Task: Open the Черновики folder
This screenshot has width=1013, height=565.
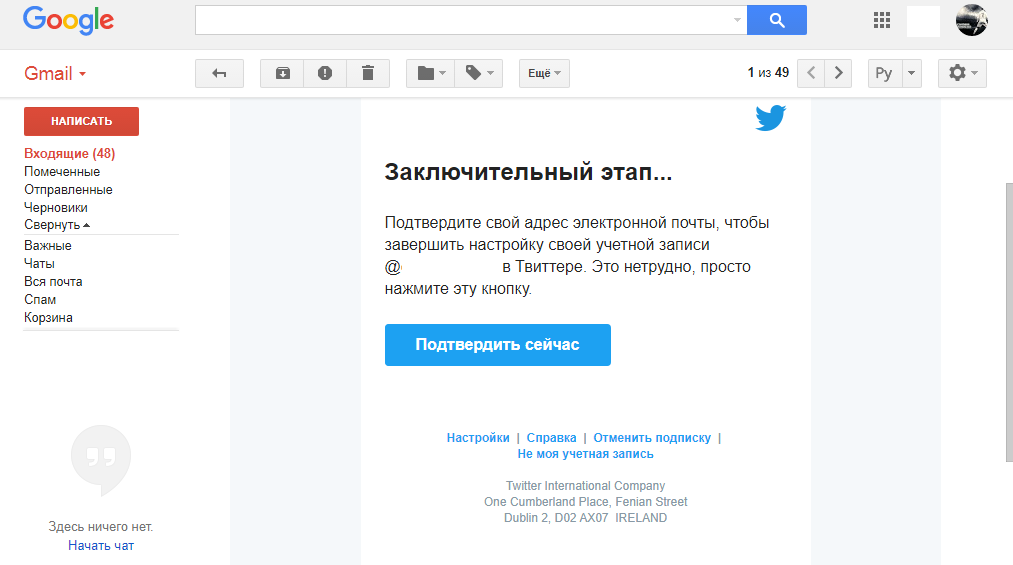Action: [56, 208]
